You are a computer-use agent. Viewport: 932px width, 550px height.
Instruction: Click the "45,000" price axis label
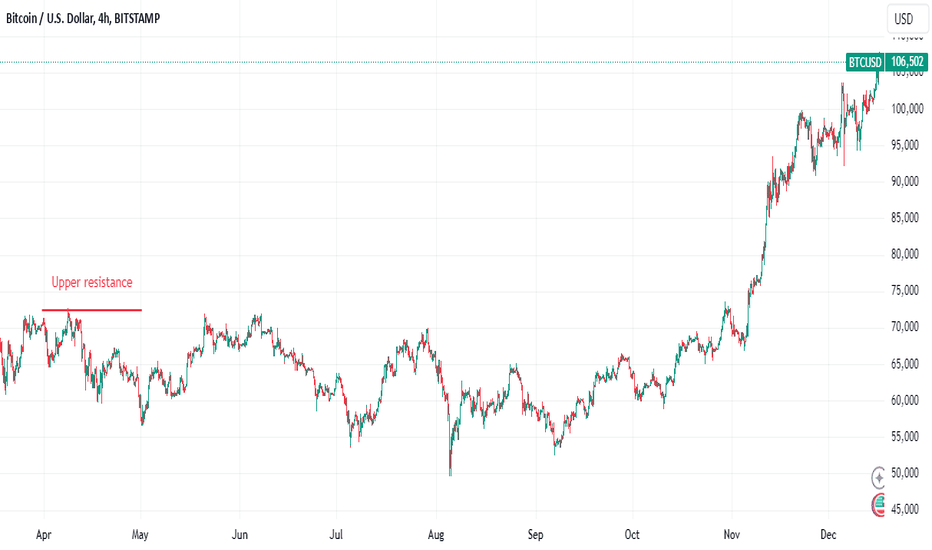pyautogui.click(x=905, y=510)
